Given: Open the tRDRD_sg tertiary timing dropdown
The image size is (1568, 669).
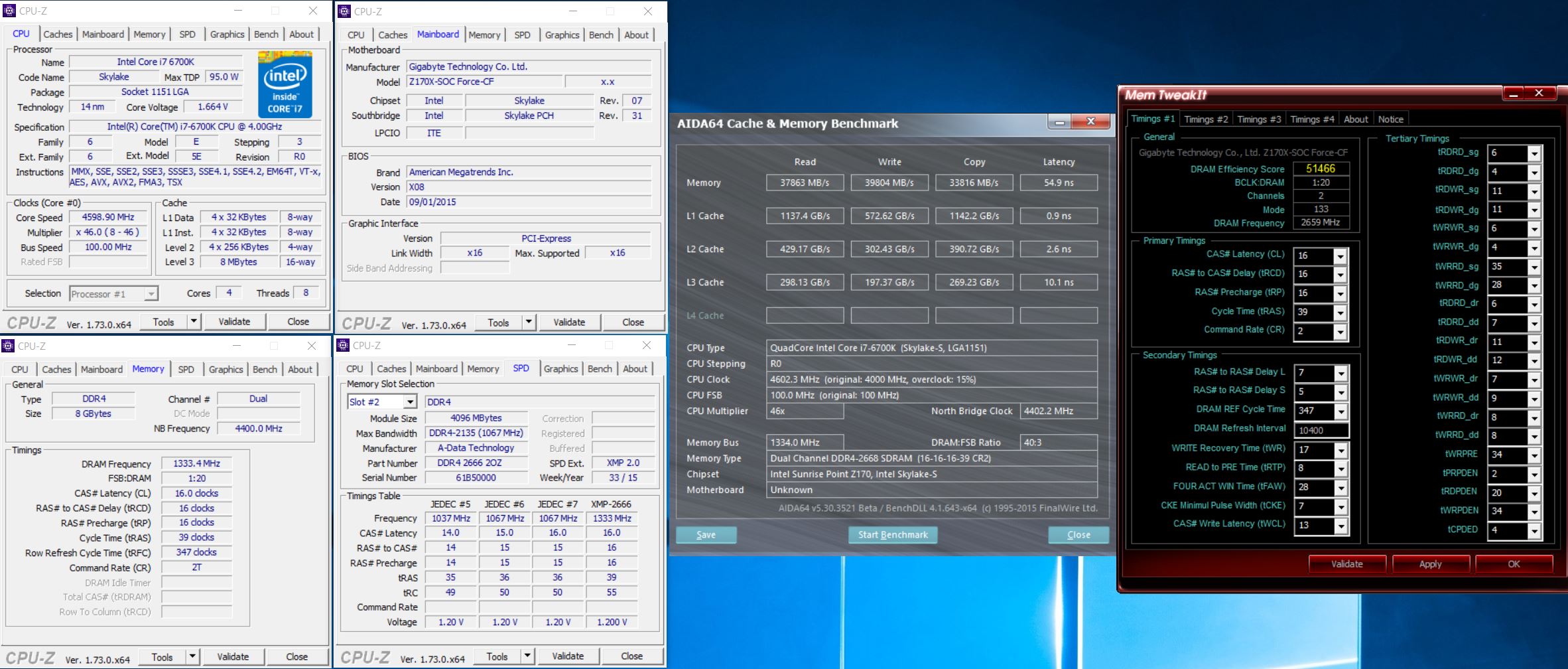Looking at the screenshot, I should coord(1534,153).
